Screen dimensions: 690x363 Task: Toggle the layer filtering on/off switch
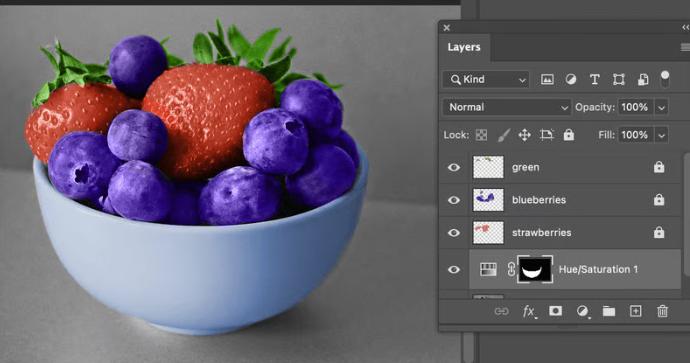click(665, 79)
